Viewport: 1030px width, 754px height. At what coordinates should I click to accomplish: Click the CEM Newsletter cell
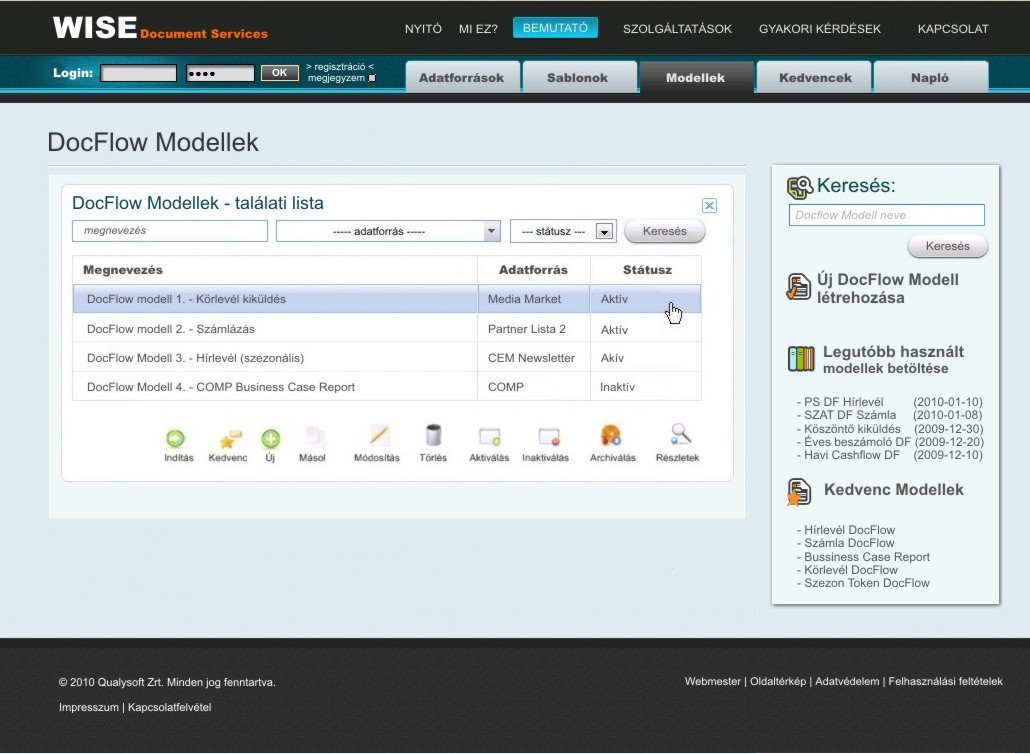click(x=531, y=358)
